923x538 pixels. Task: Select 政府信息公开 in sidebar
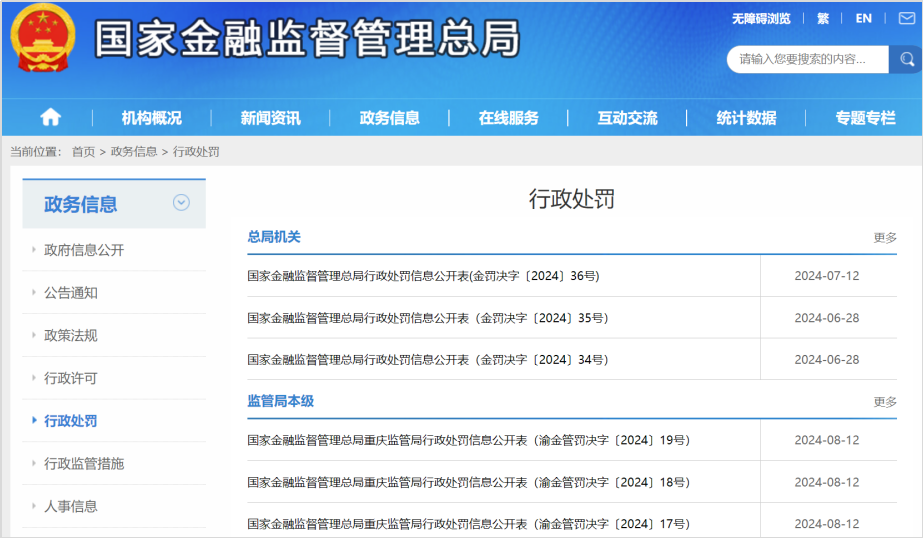pyautogui.click(x=84, y=250)
